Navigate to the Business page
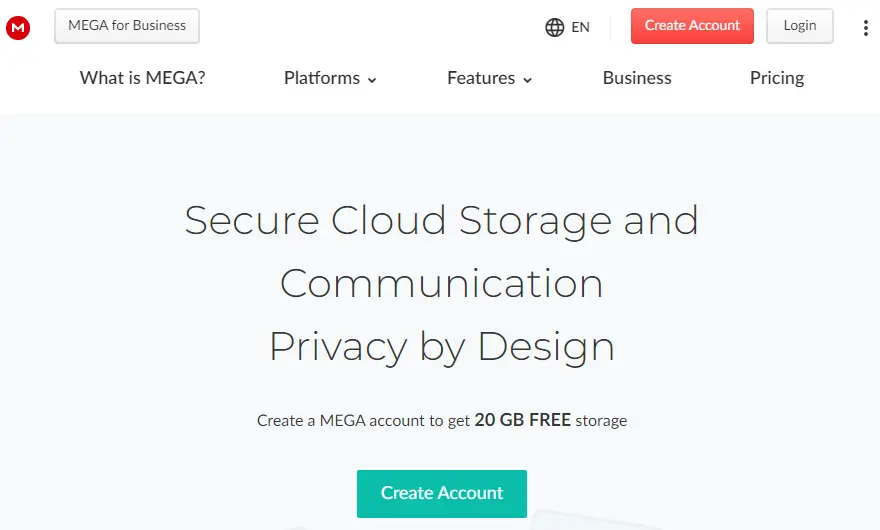This screenshot has width=880, height=530. [637, 78]
